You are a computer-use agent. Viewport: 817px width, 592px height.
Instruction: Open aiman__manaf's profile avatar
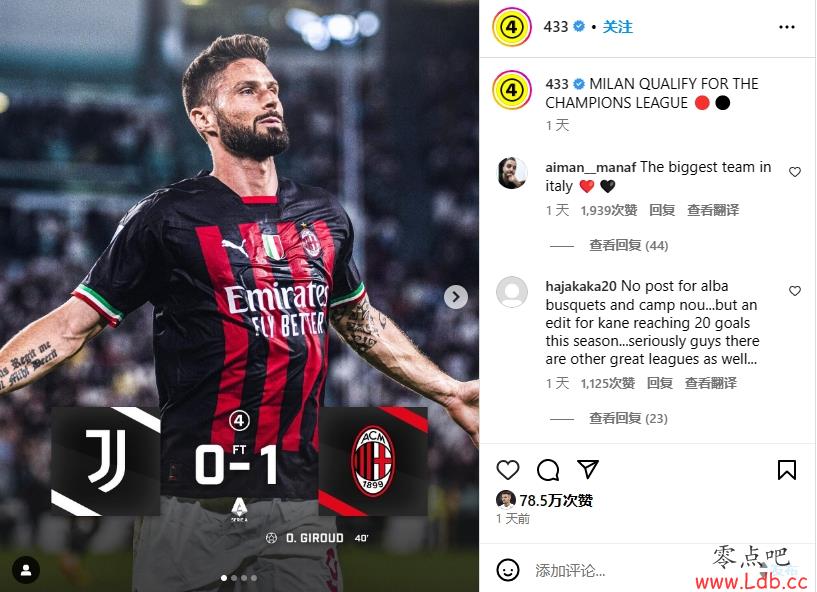[x=512, y=173]
